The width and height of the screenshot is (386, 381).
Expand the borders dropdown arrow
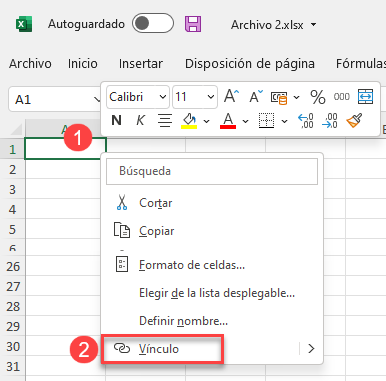[x=284, y=121]
